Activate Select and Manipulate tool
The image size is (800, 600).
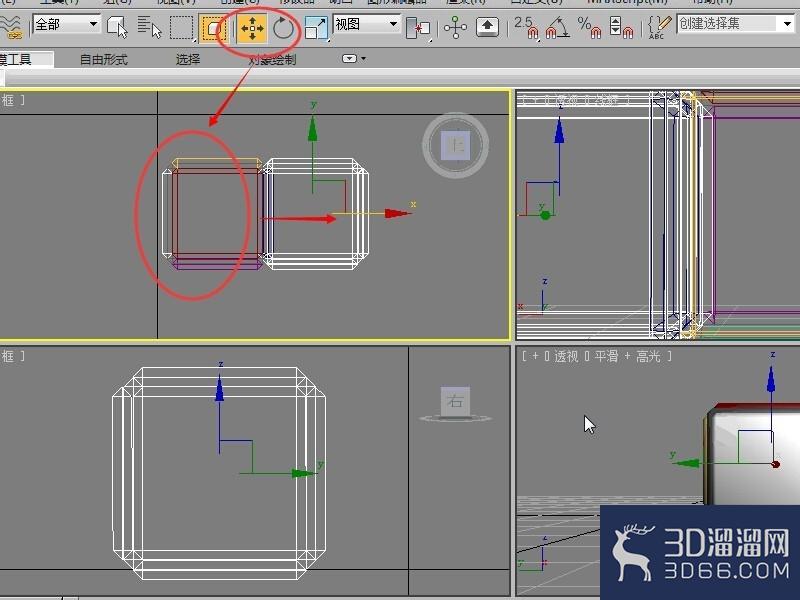[455, 27]
